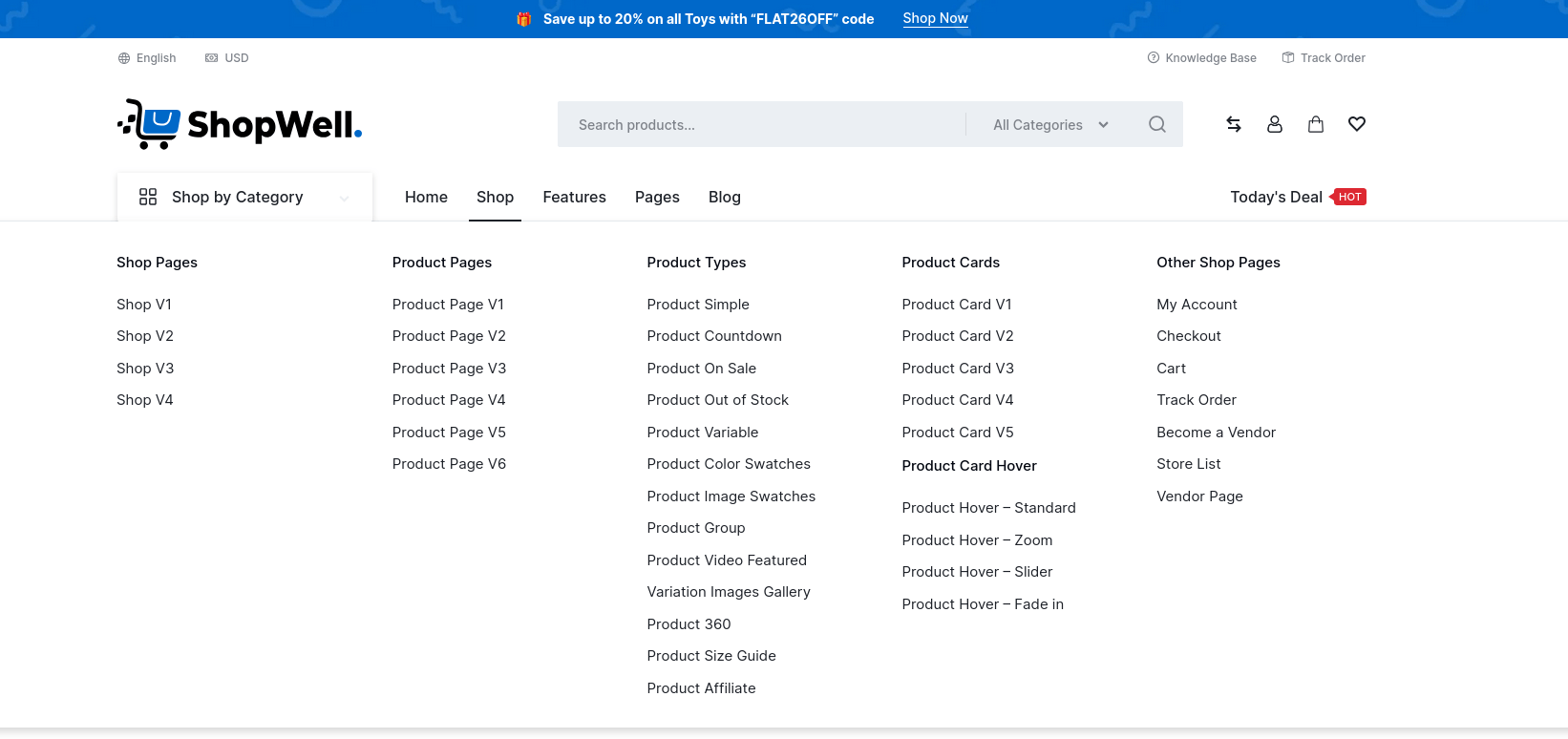Click the Search products input field
This screenshot has width=1568, height=739.
click(x=761, y=124)
